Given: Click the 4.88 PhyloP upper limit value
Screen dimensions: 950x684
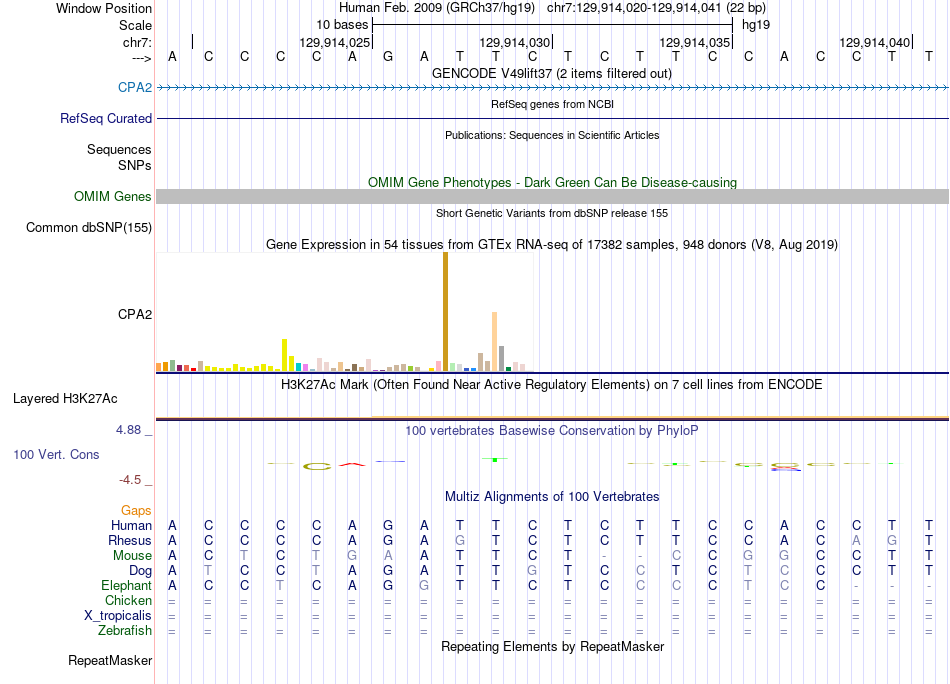Looking at the screenshot, I should 128,430.
